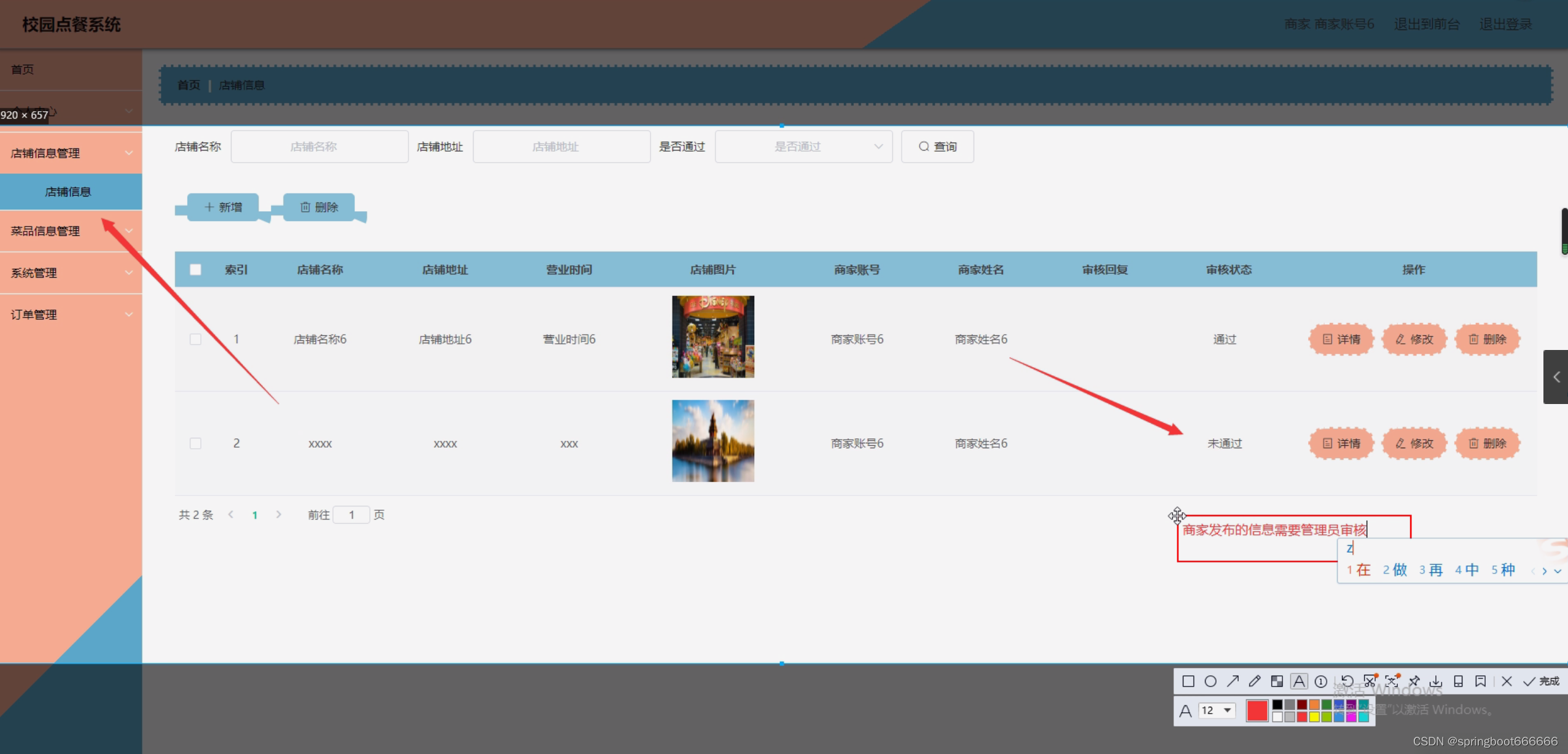This screenshot has width=1568, height=754.
Task: Click the save download icon
Action: (1436, 681)
